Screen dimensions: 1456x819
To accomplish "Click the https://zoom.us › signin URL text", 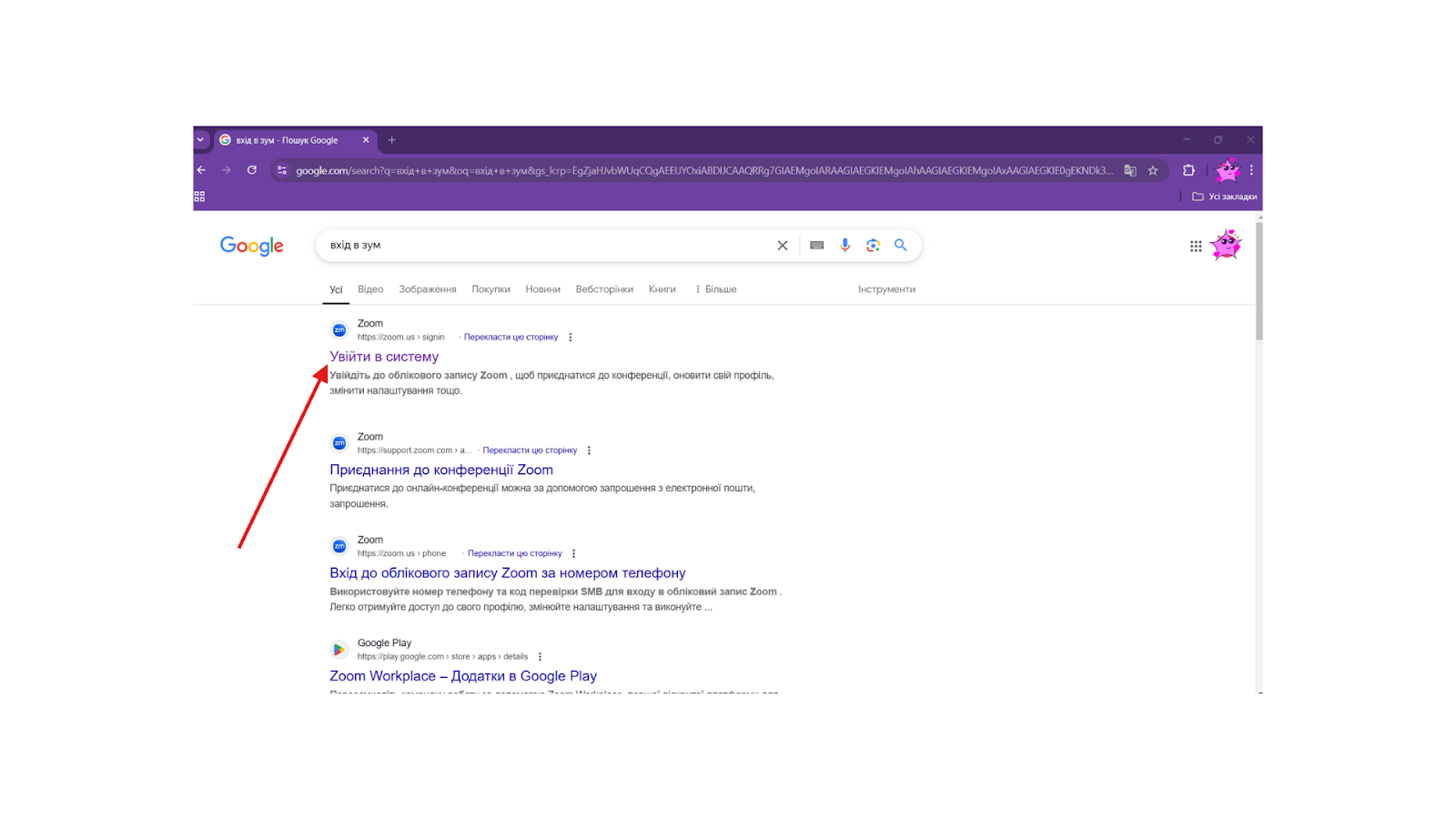I will coord(401,337).
